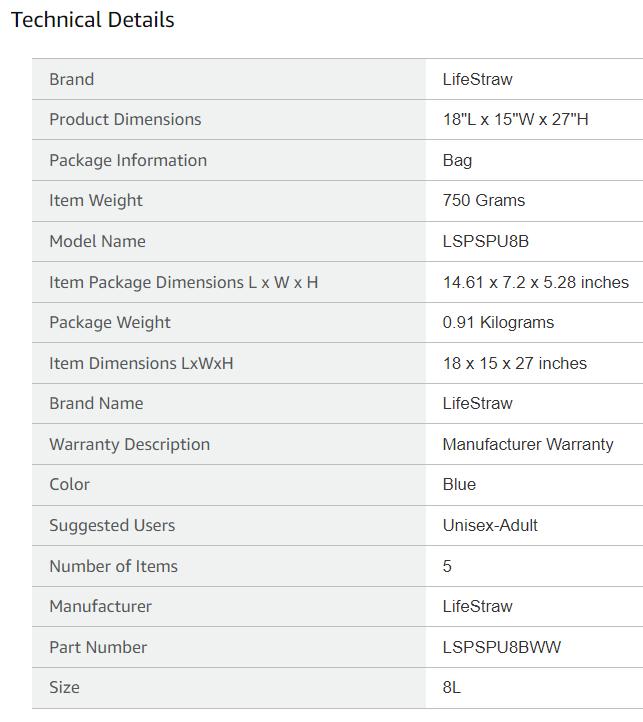The height and width of the screenshot is (722, 643).
Task: Click the Blue color value
Action: click(459, 484)
